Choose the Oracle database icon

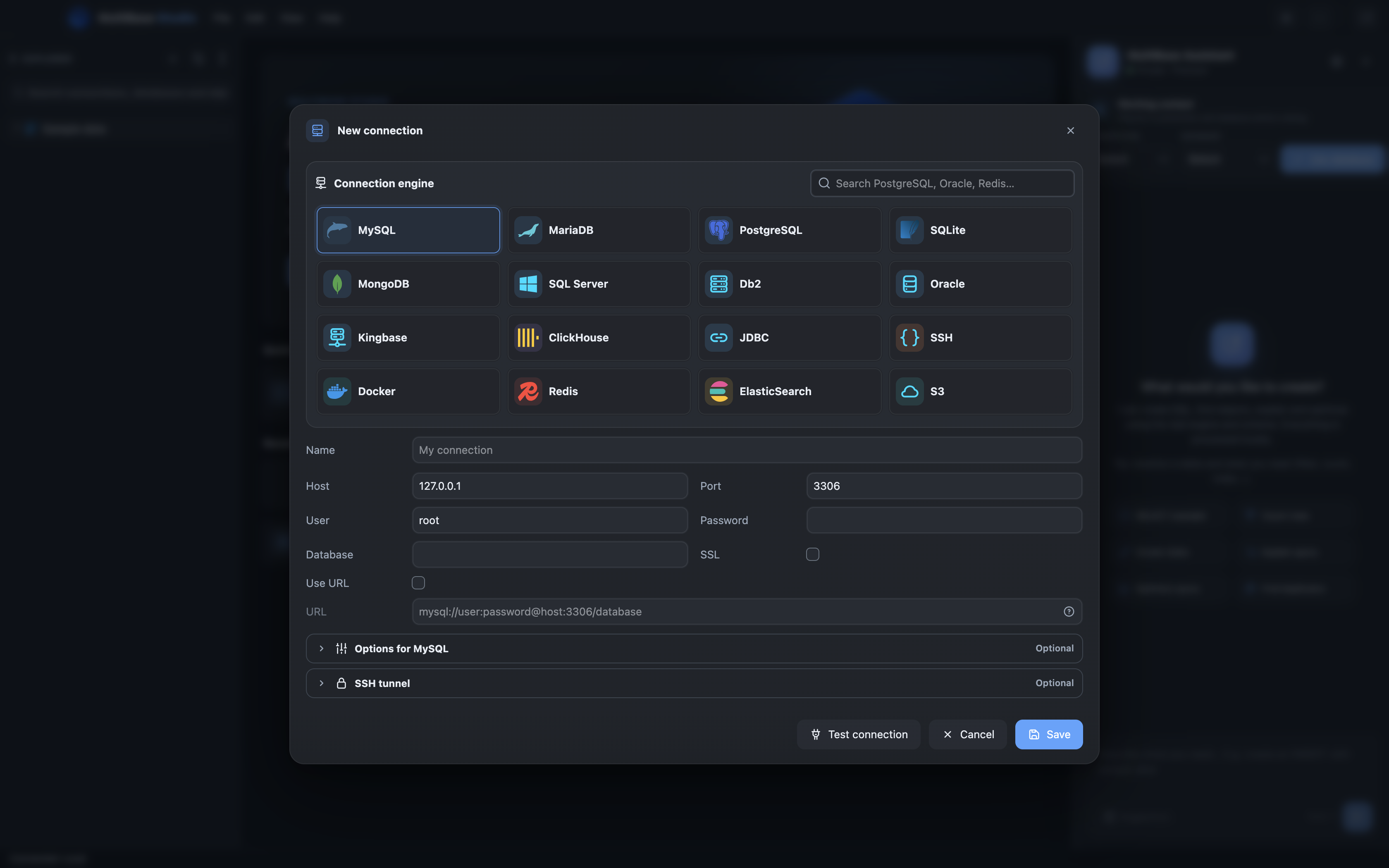pos(909,284)
